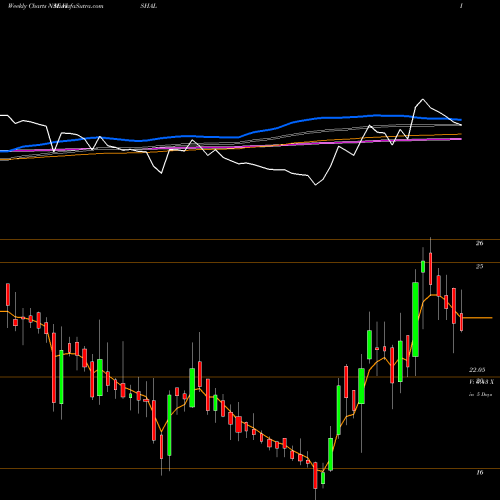500x500 pixels.
Task: Click the 'in 5 Days' label
Action: 480,394
